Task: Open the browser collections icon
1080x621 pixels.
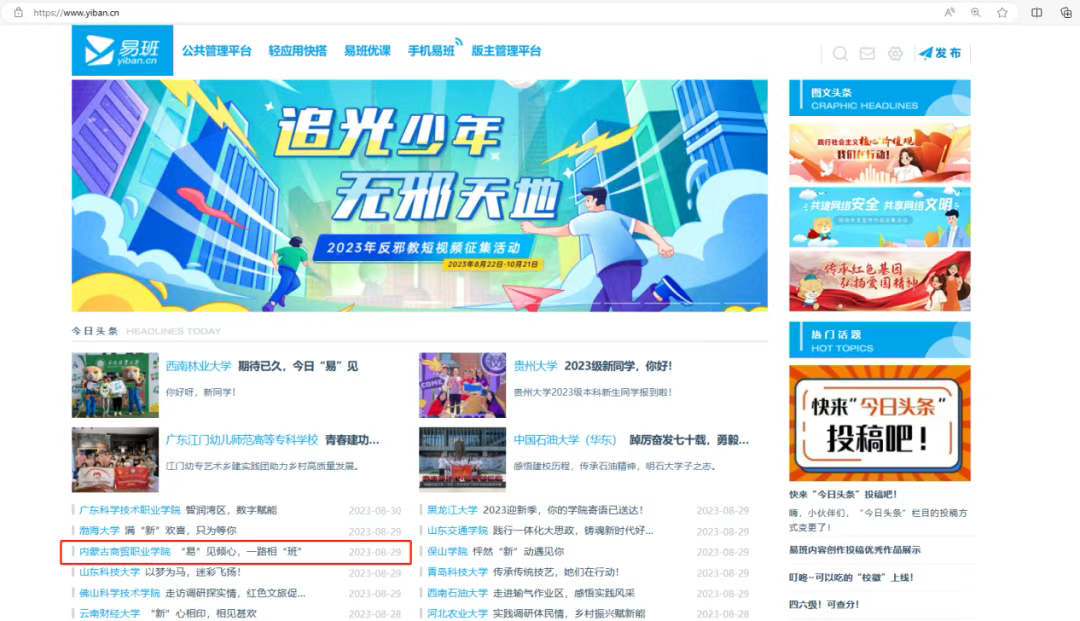Action: (1066, 12)
